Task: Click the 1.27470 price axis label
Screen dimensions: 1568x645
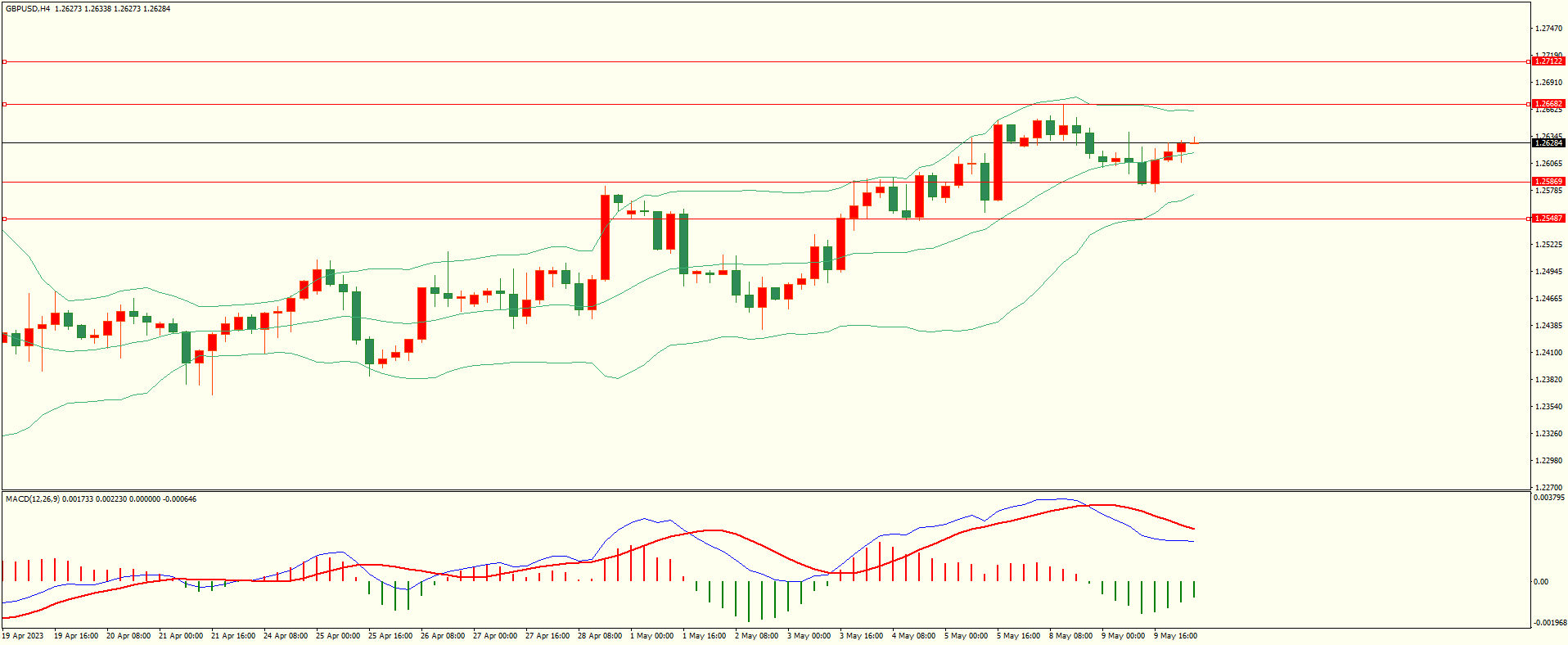Action: (1548, 29)
